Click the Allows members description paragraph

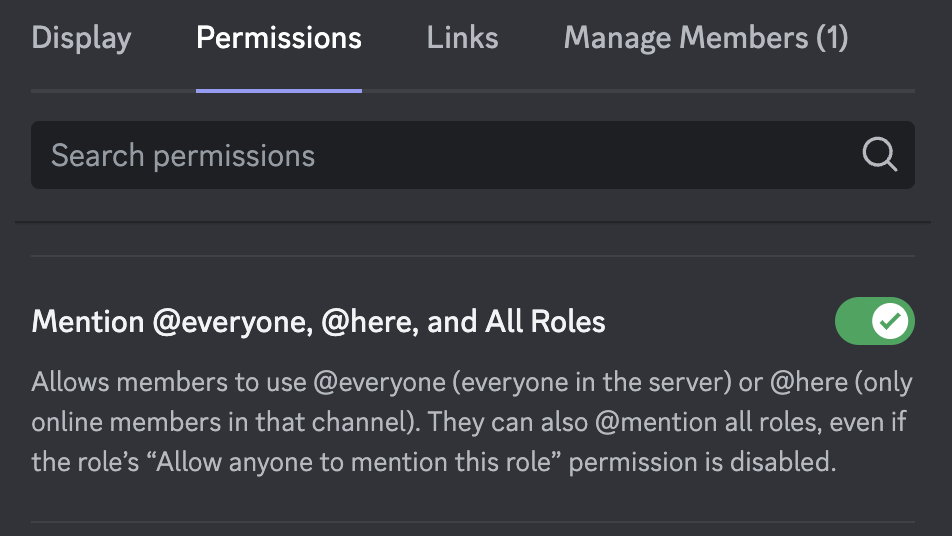pos(472,422)
